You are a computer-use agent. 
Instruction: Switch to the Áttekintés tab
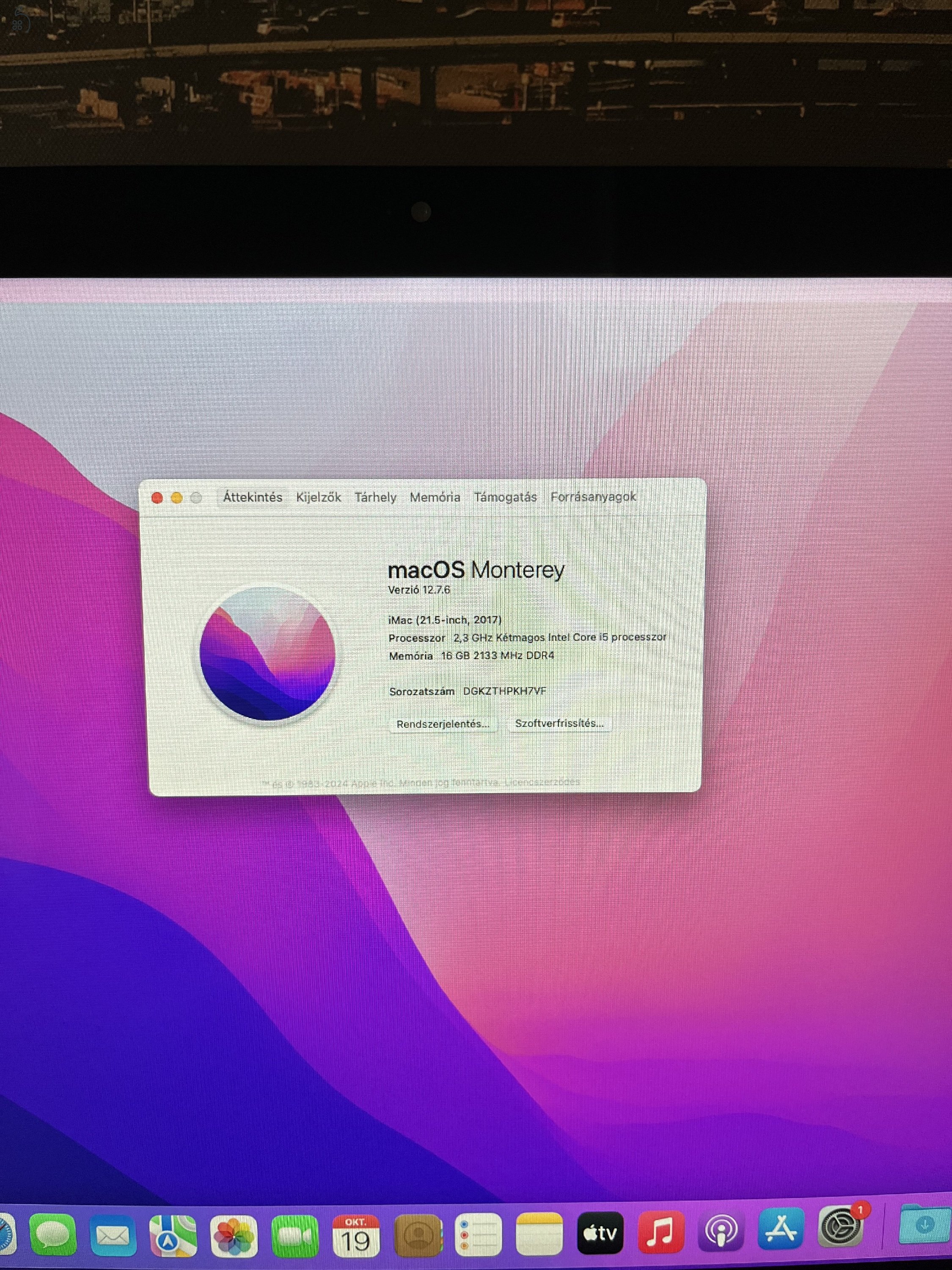coord(253,497)
